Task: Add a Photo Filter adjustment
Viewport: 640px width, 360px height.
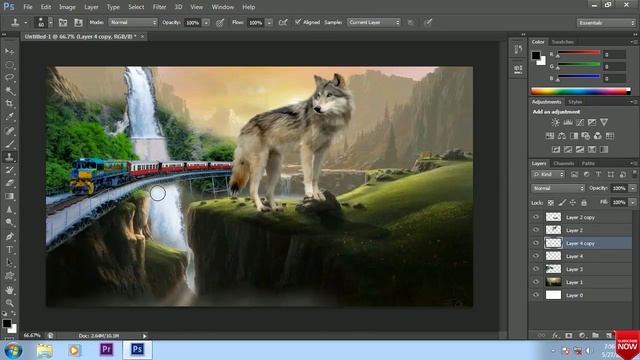Action: (x=586, y=136)
